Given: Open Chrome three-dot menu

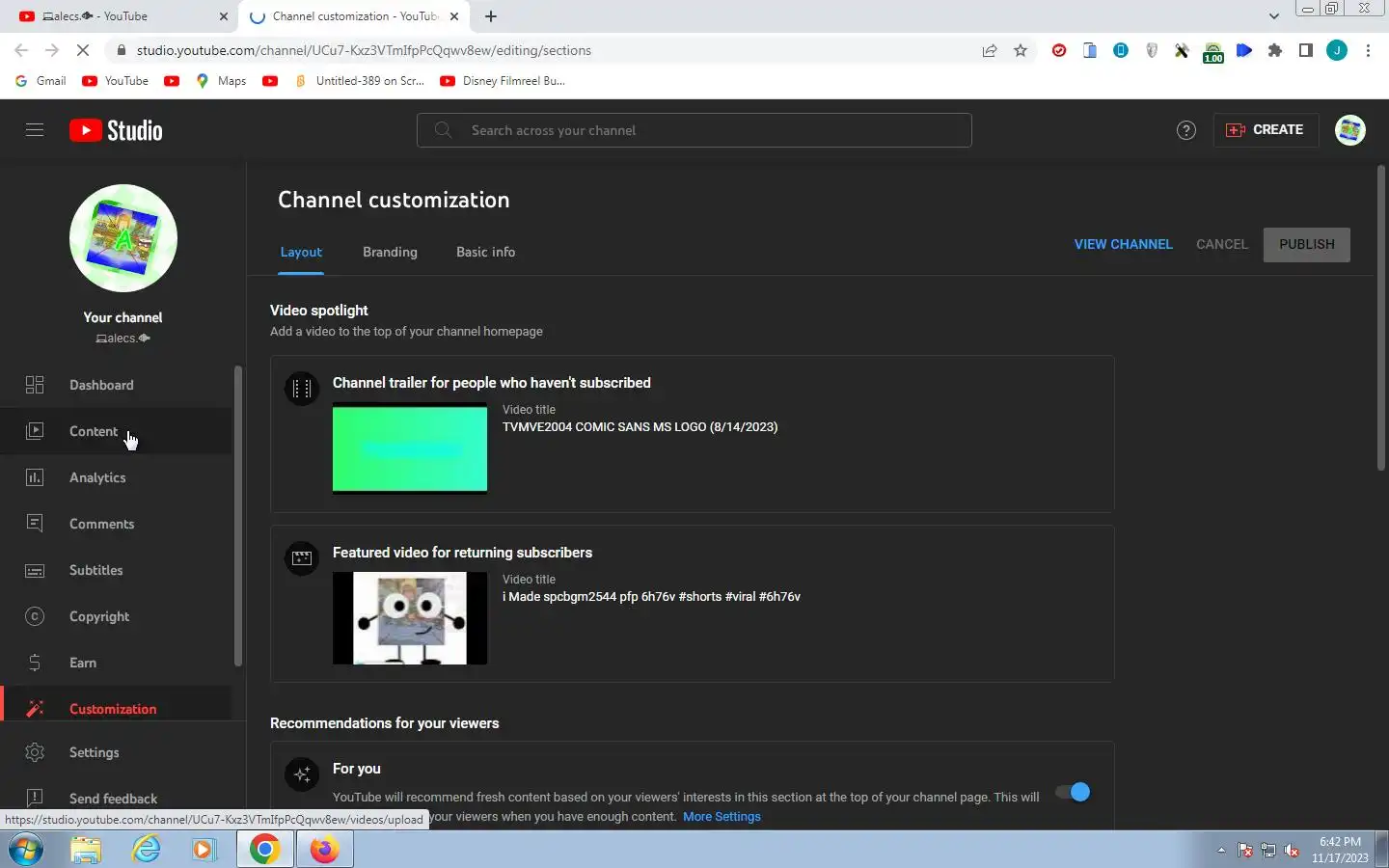Looking at the screenshot, I should (x=1368, y=50).
